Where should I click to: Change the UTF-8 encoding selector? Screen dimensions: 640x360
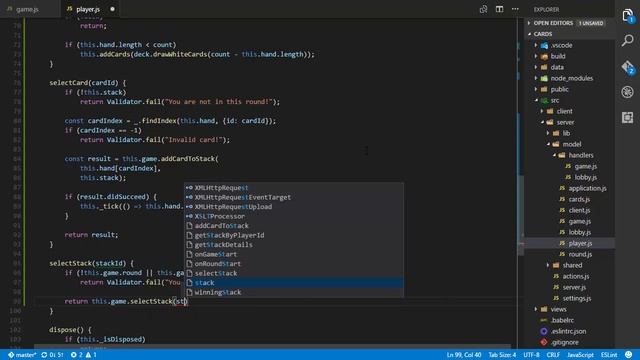coord(531,355)
